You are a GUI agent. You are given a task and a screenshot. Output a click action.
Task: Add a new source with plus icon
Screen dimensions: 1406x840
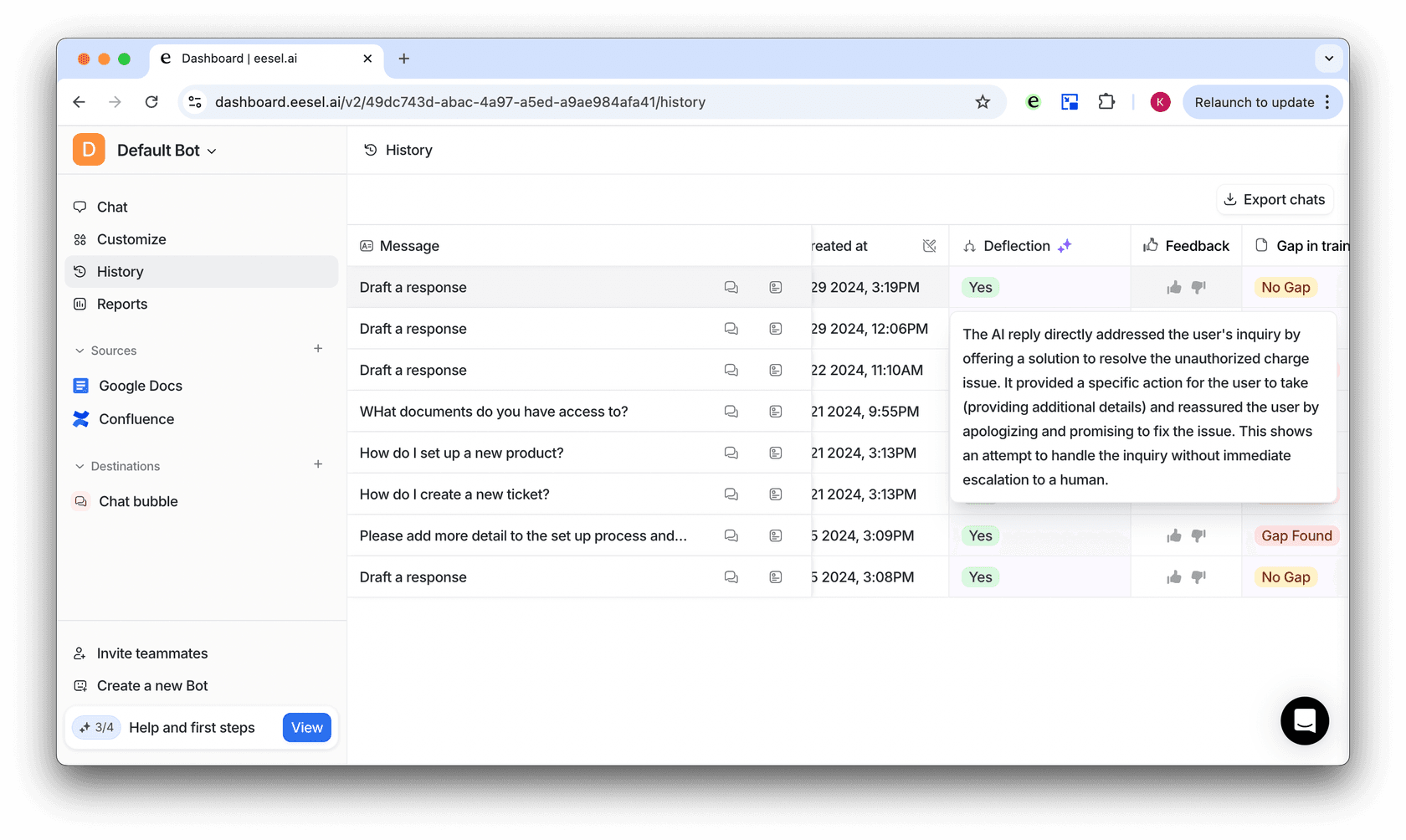click(318, 349)
